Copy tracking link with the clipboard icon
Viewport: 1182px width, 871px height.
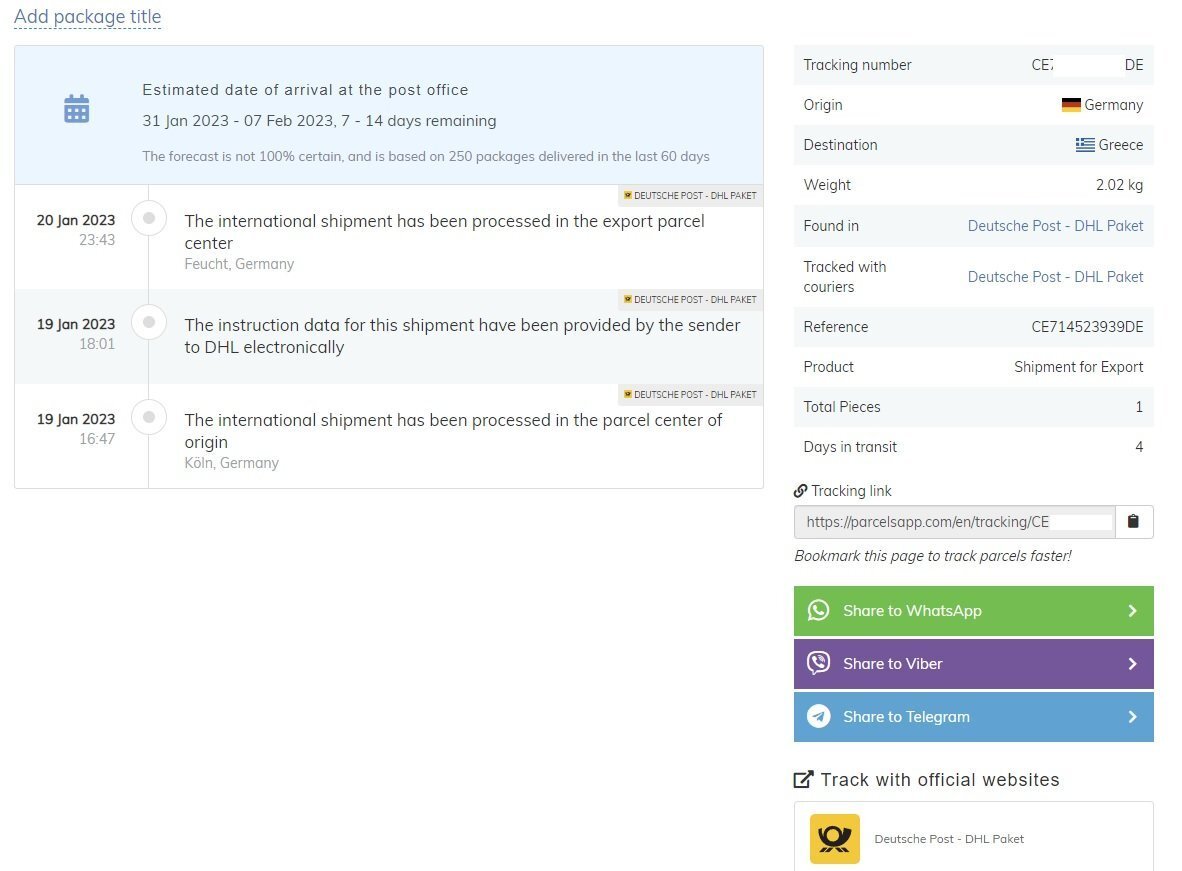pos(1133,522)
